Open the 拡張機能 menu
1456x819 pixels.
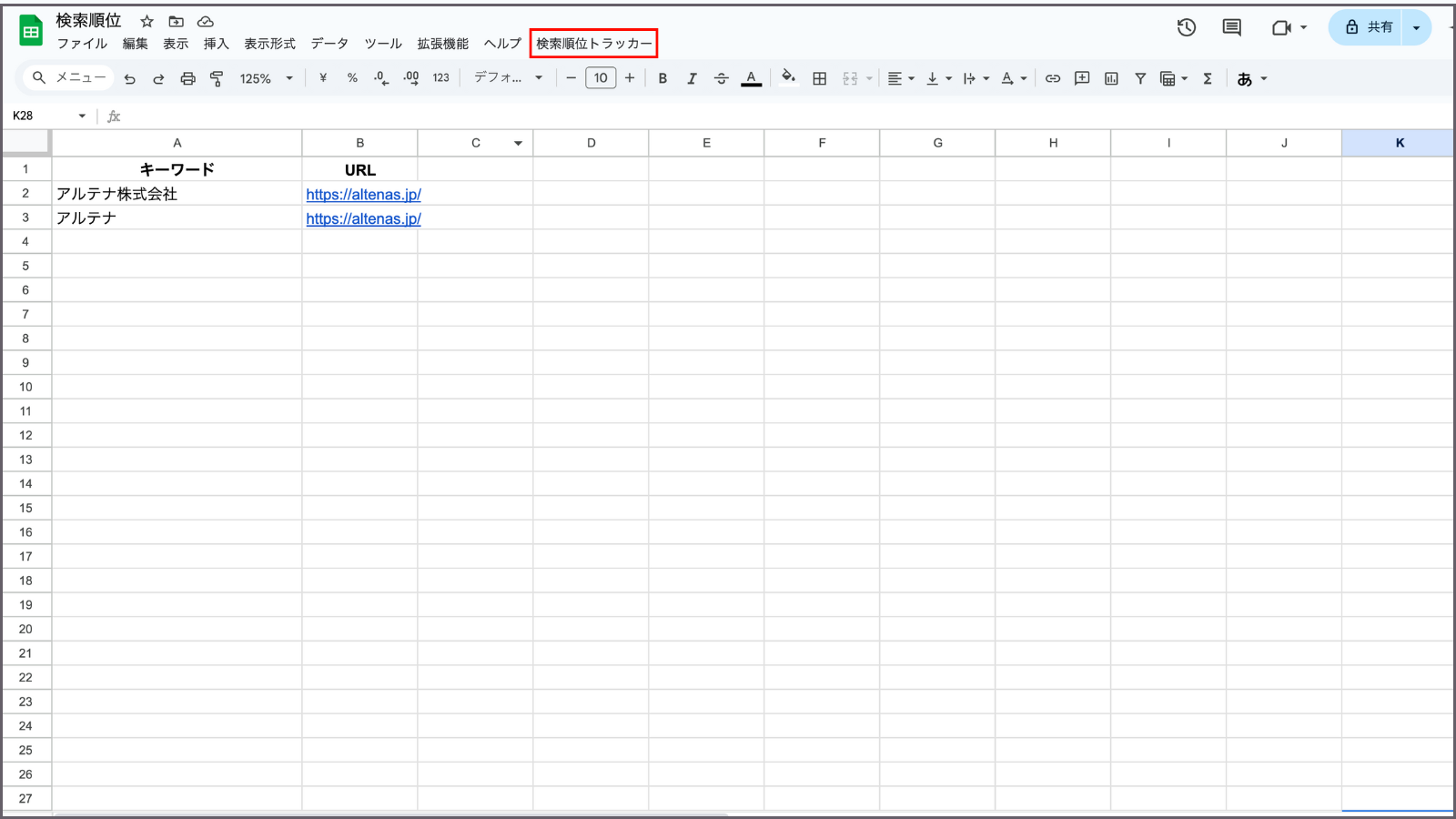pyautogui.click(x=443, y=44)
